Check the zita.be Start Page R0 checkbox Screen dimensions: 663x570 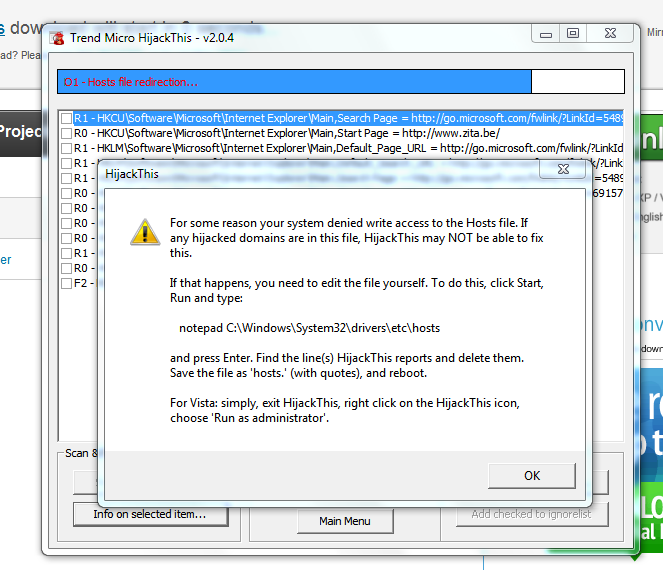pos(66,133)
